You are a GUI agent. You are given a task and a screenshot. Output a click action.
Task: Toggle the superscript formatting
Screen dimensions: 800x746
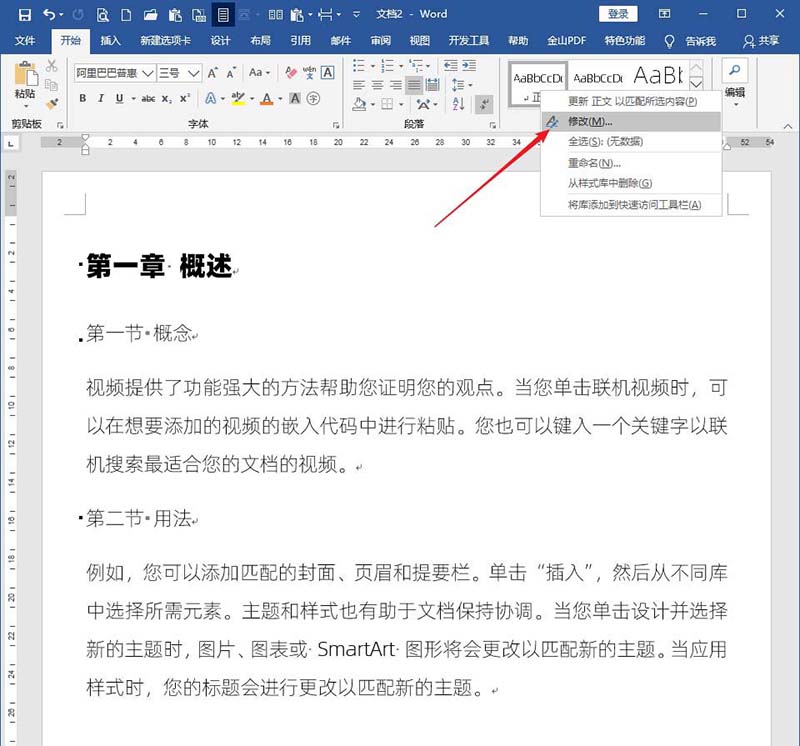click(185, 96)
